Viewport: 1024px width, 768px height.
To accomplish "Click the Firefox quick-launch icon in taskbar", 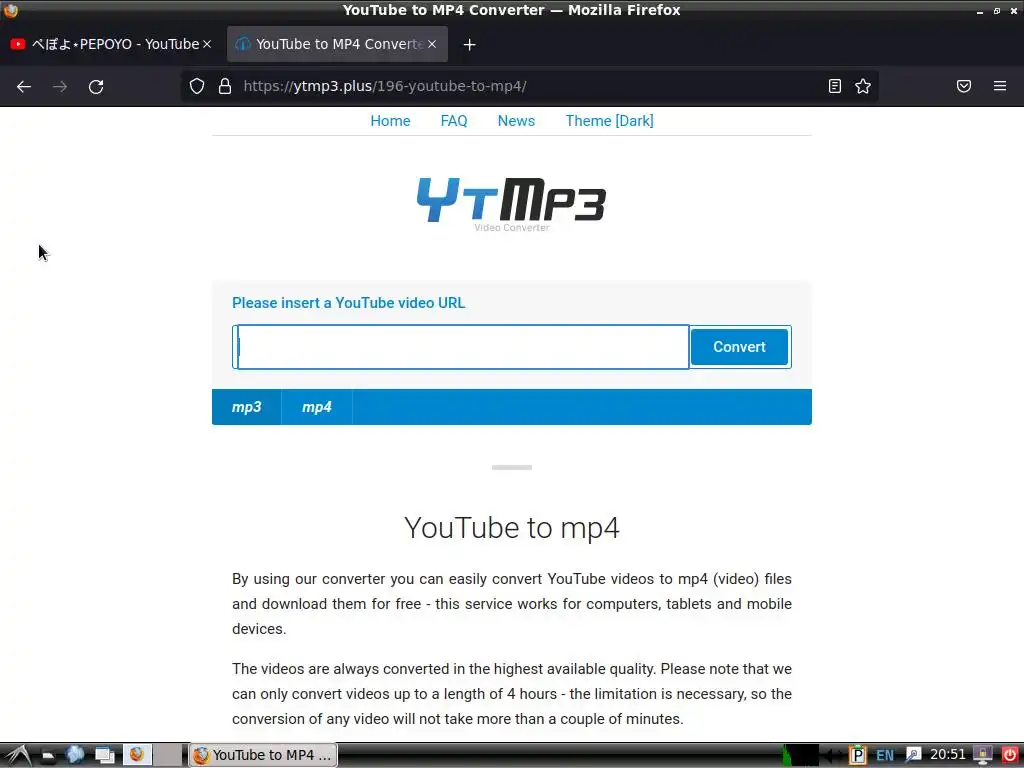I will pos(136,755).
